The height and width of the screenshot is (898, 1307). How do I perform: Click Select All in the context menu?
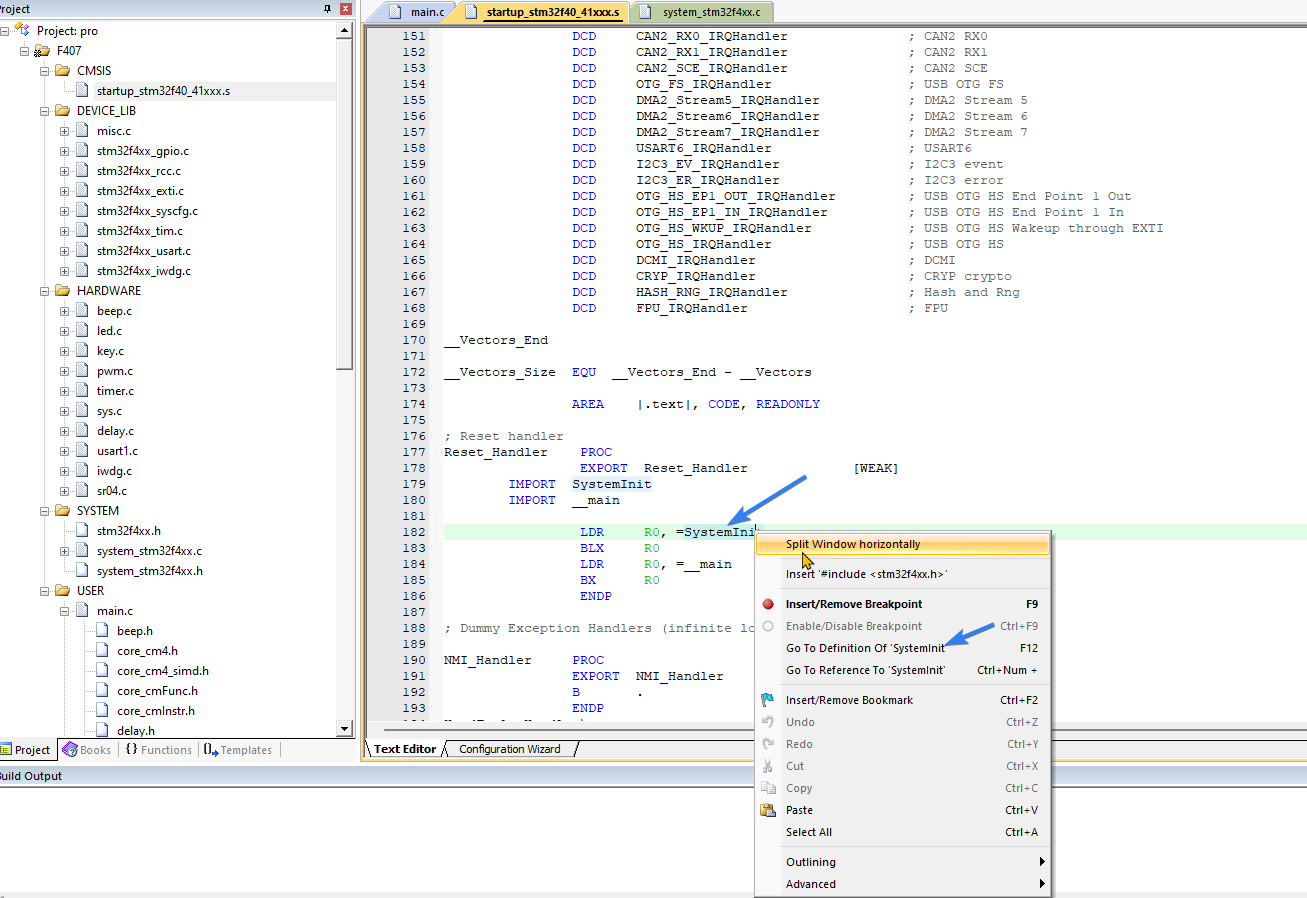(808, 832)
